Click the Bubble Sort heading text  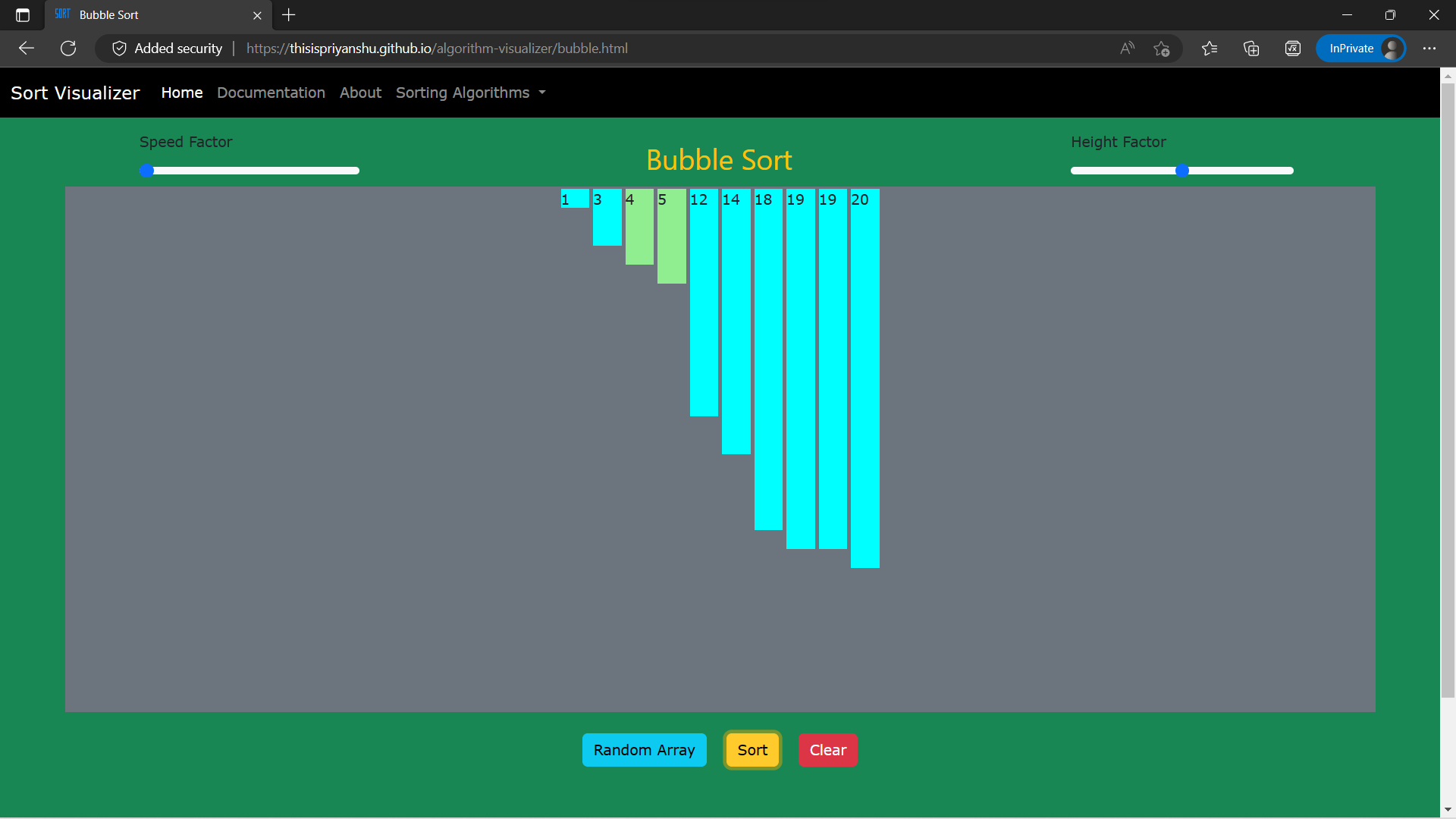[719, 160]
